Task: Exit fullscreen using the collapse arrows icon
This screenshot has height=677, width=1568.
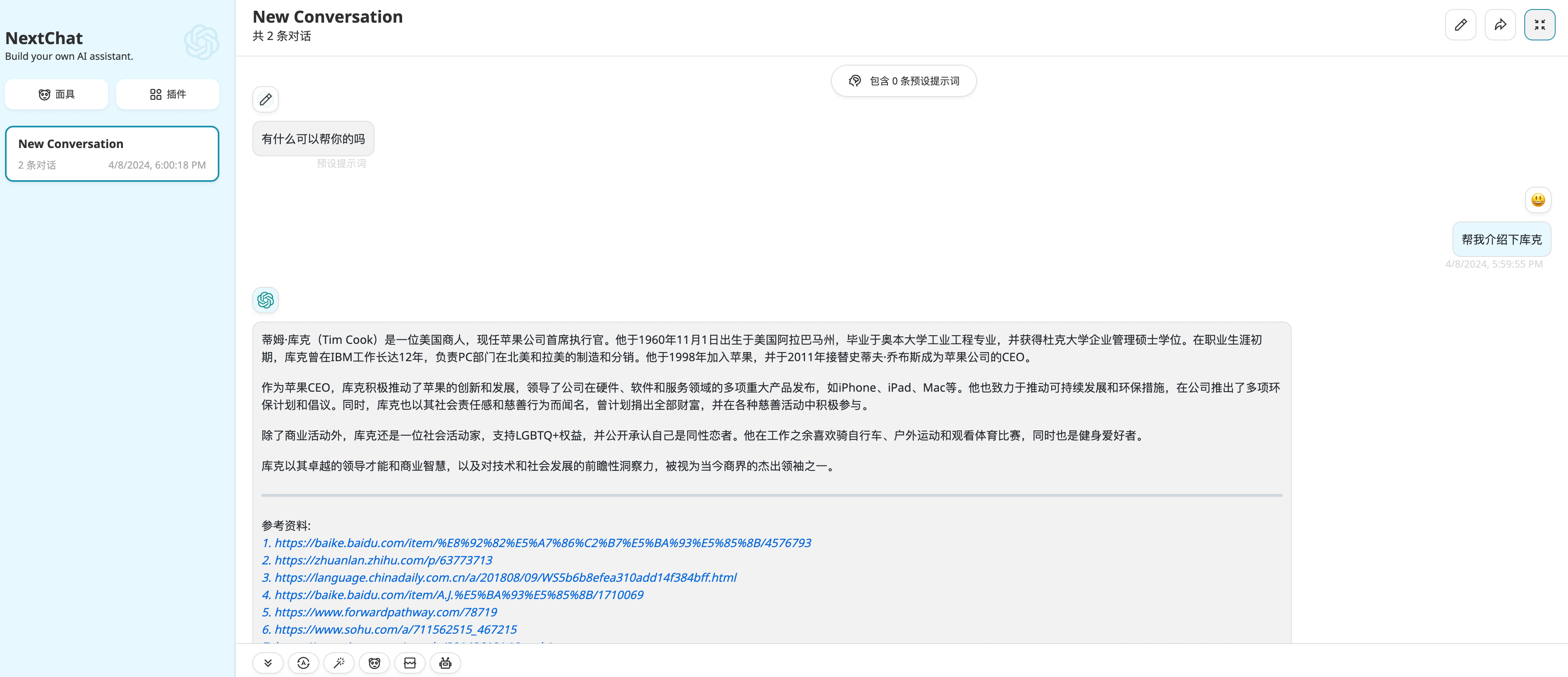Action: pos(1540,24)
